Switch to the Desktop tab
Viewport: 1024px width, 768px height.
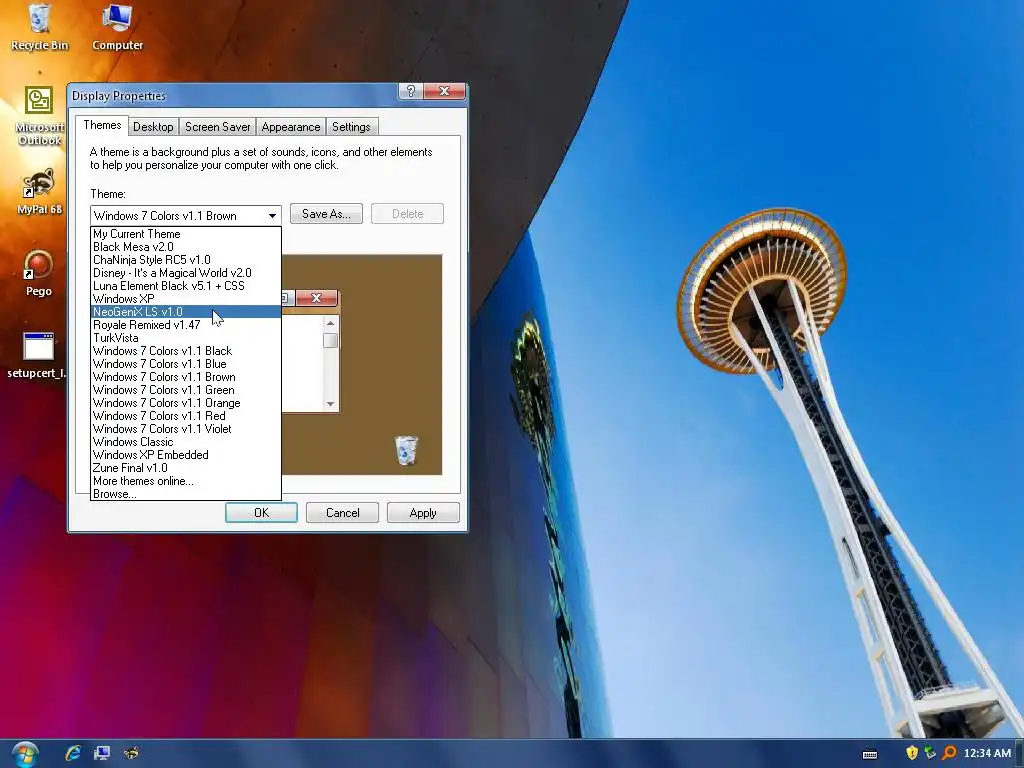(x=153, y=127)
